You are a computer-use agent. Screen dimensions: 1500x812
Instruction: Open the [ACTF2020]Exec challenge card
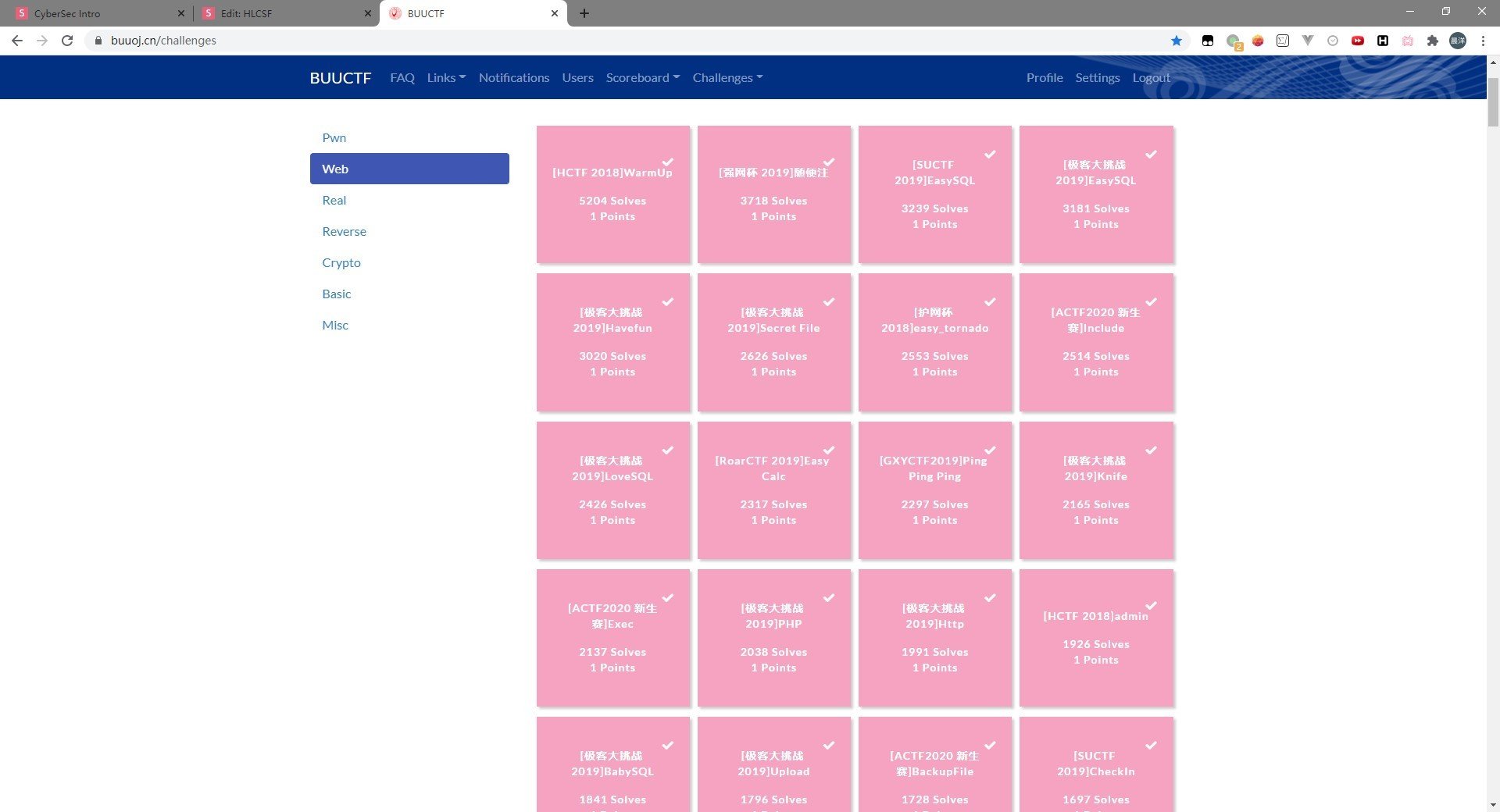click(x=613, y=638)
